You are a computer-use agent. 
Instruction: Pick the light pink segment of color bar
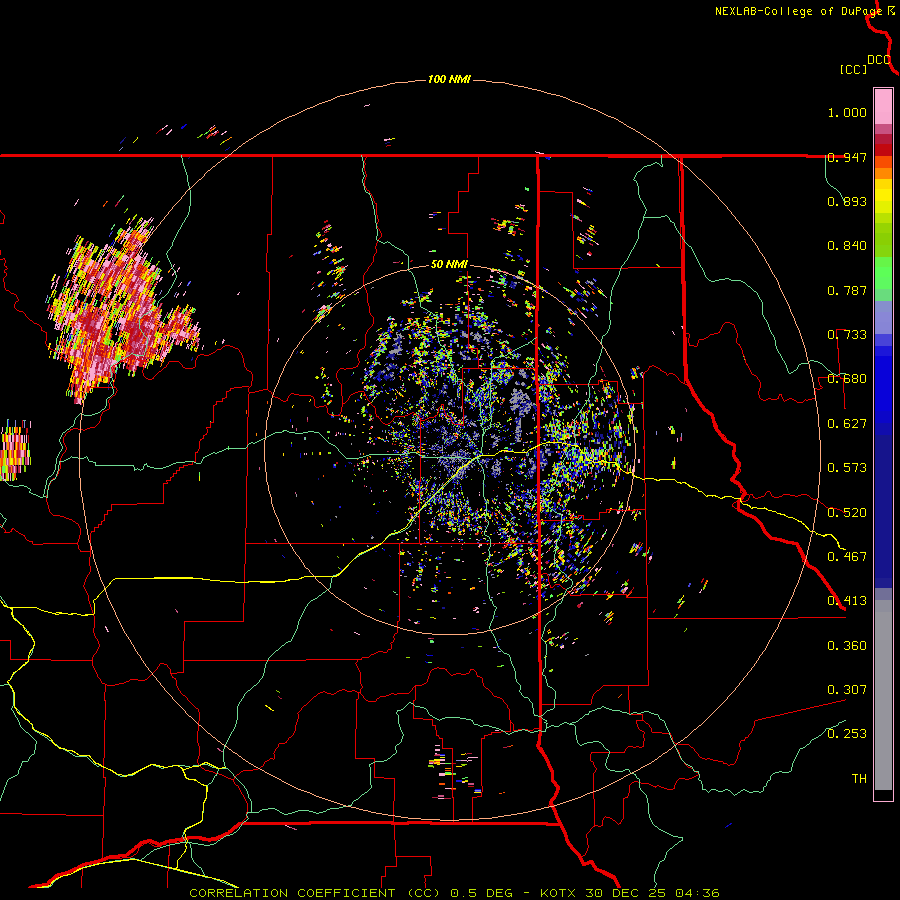883,106
